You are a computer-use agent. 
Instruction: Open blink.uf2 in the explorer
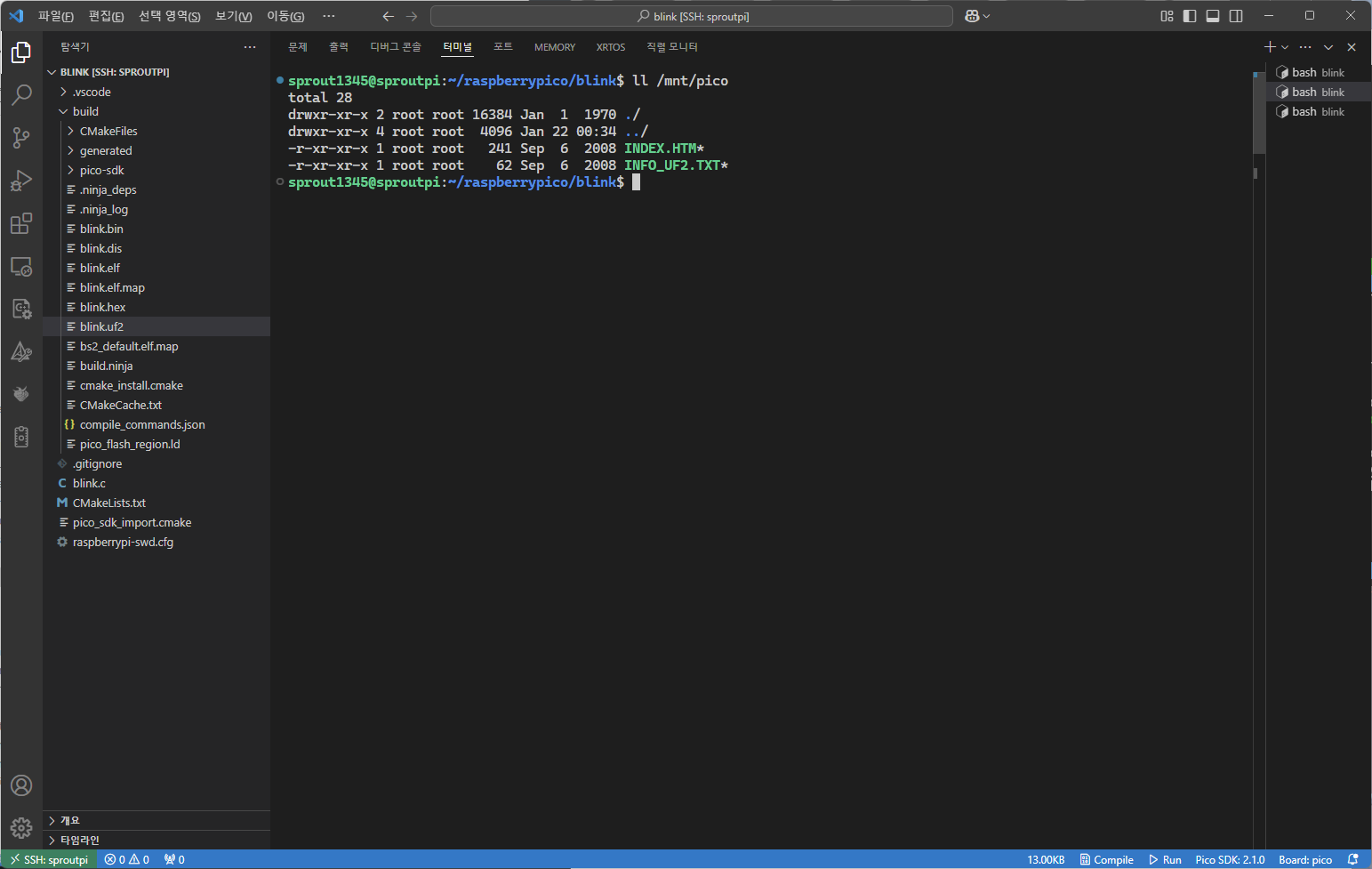click(x=156, y=326)
